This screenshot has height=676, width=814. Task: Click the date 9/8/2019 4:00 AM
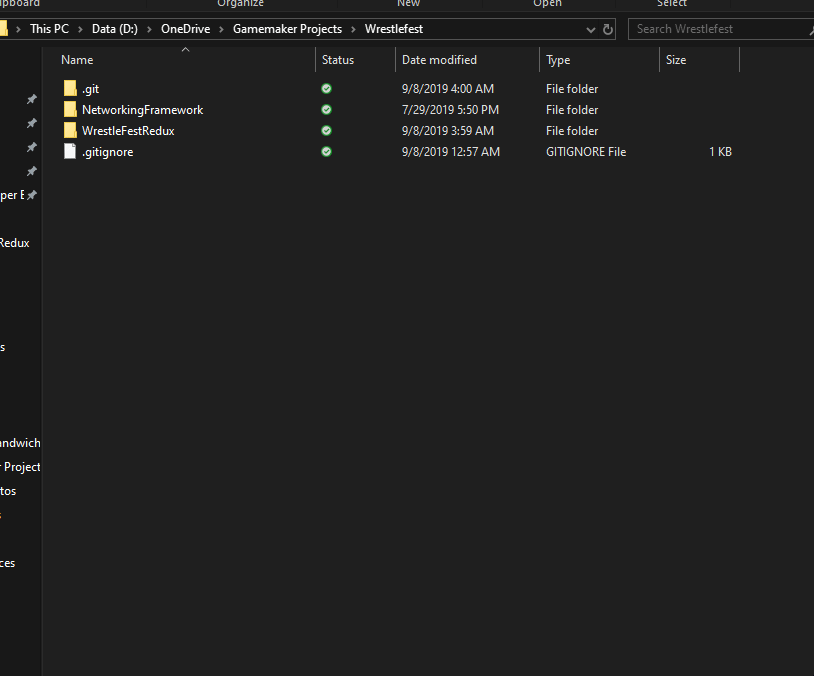447,89
